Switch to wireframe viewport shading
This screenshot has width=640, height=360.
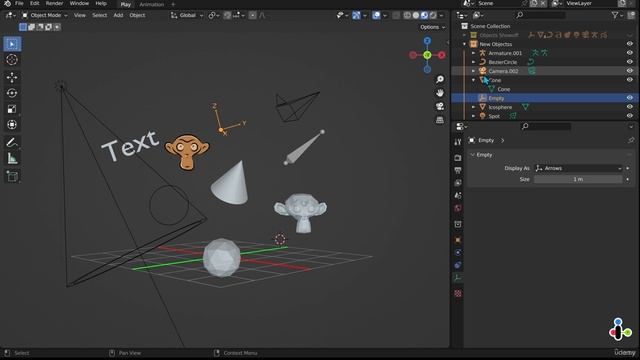407,16
